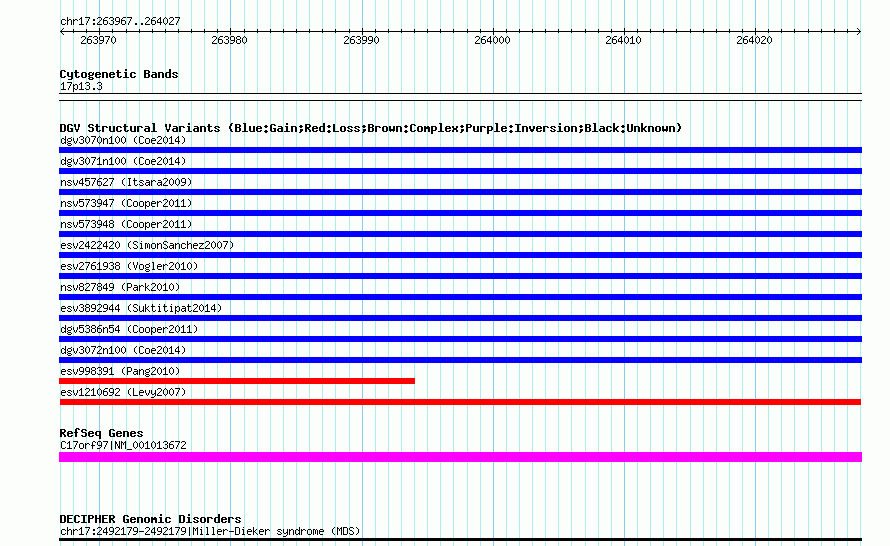Image resolution: width=890 pixels, height=546 pixels.
Task: Open variant esv1210692 (Levy2007) label
Action: click(x=123, y=392)
